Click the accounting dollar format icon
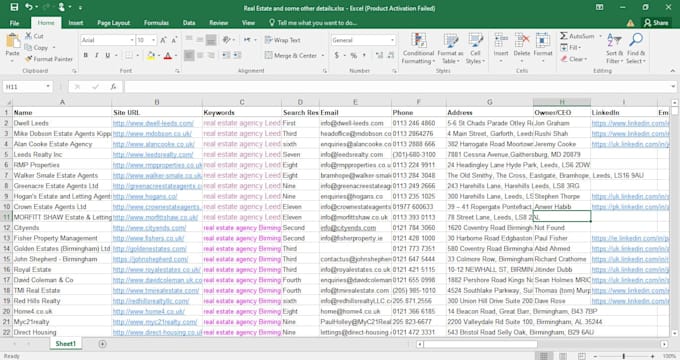 pyautogui.click(x=337, y=55)
